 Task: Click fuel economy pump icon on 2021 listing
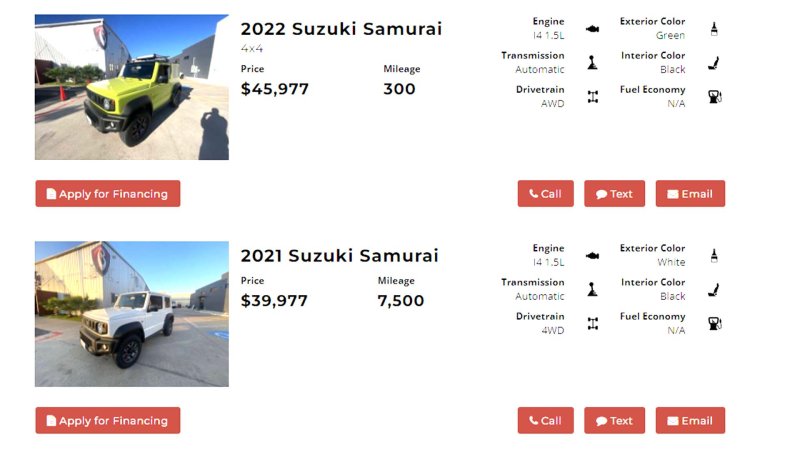(714, 324)
